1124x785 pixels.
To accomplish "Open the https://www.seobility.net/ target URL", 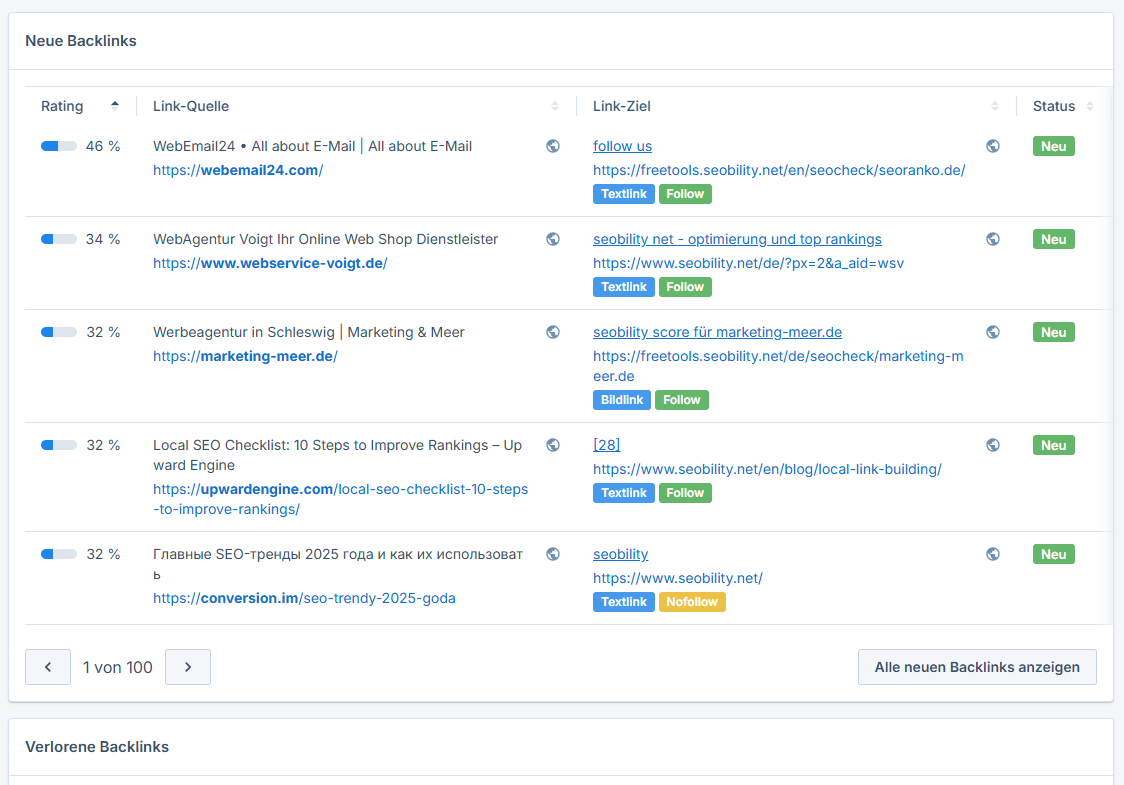I will click(677, 579).
